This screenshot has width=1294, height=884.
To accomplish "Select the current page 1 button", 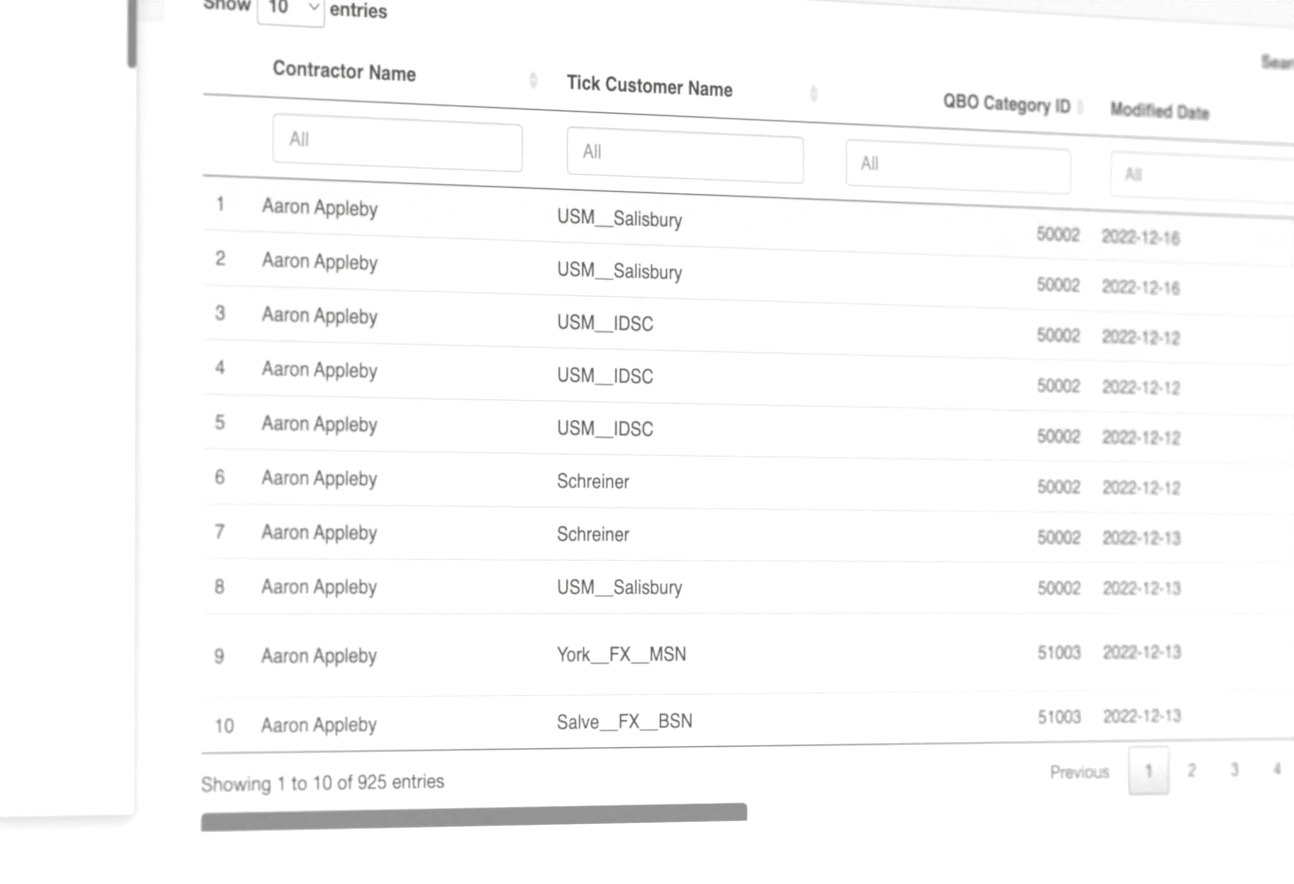I will [1148, 771].
